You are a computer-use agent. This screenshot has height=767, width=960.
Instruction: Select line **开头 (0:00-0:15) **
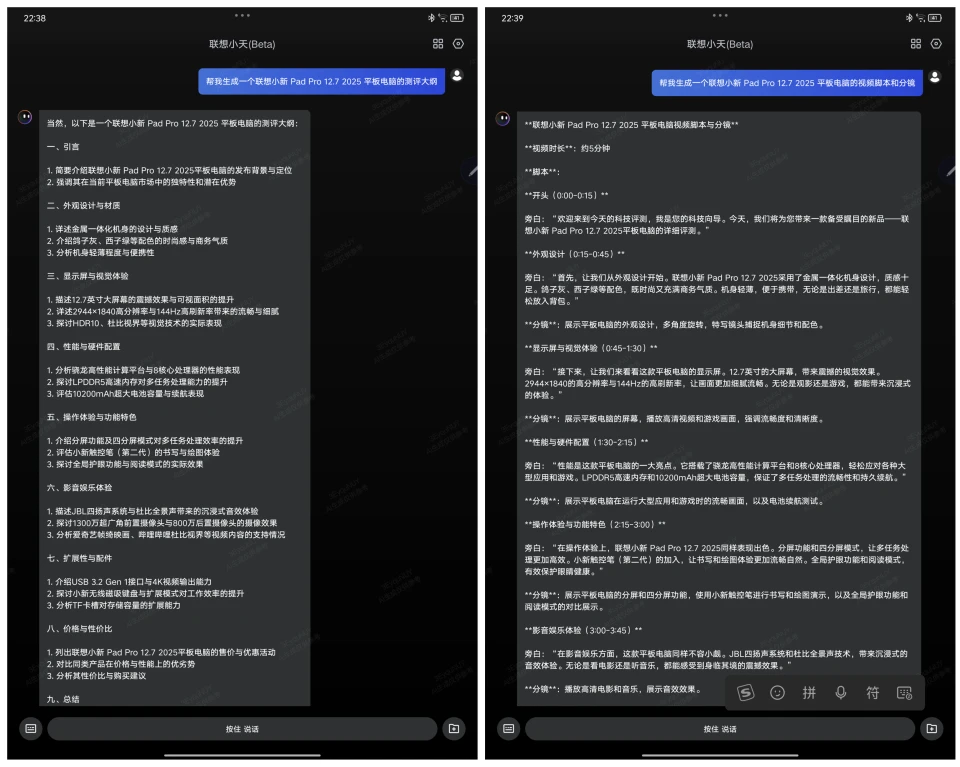click(566, 195)
